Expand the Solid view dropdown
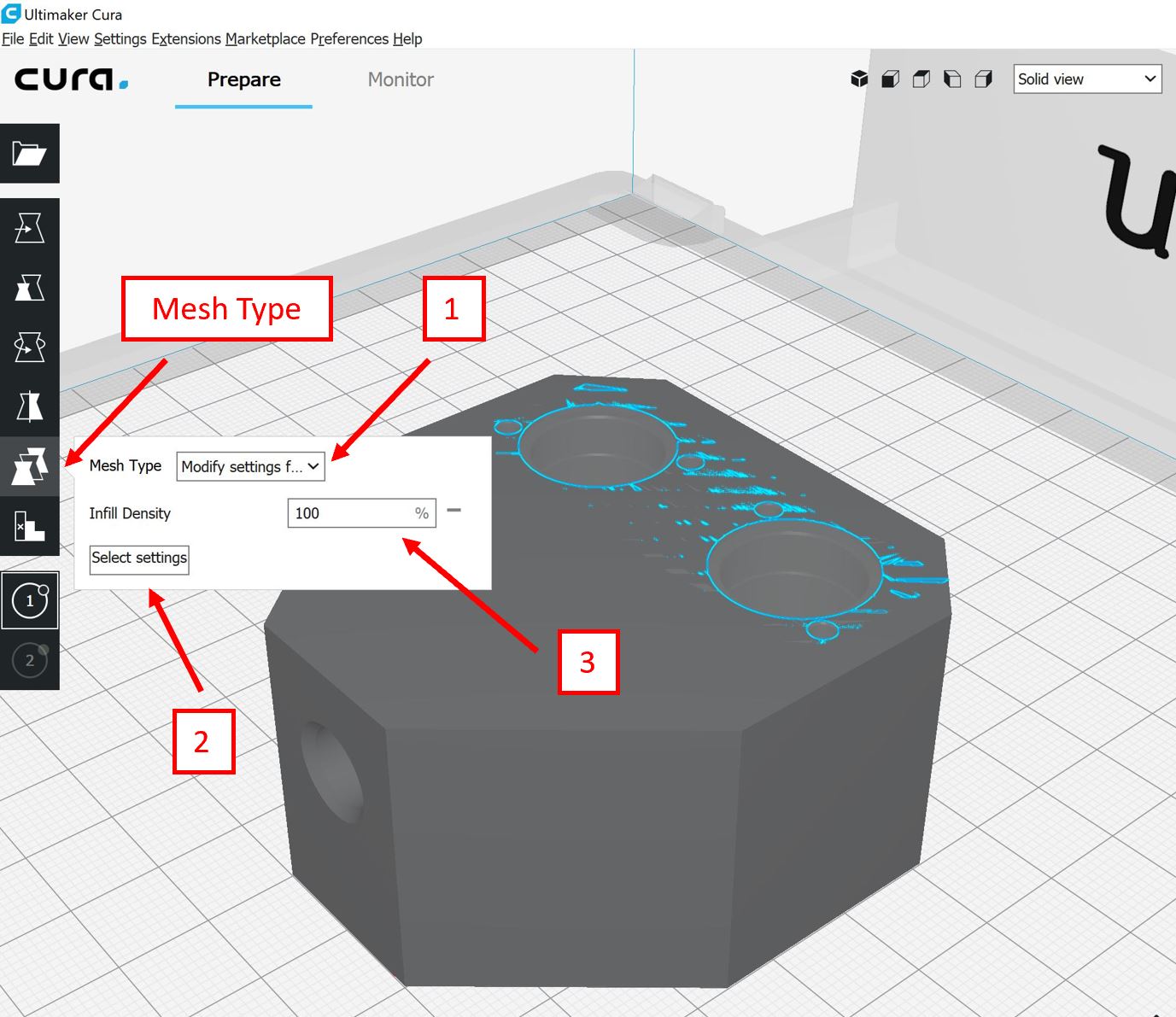 tap(1087, 79)
